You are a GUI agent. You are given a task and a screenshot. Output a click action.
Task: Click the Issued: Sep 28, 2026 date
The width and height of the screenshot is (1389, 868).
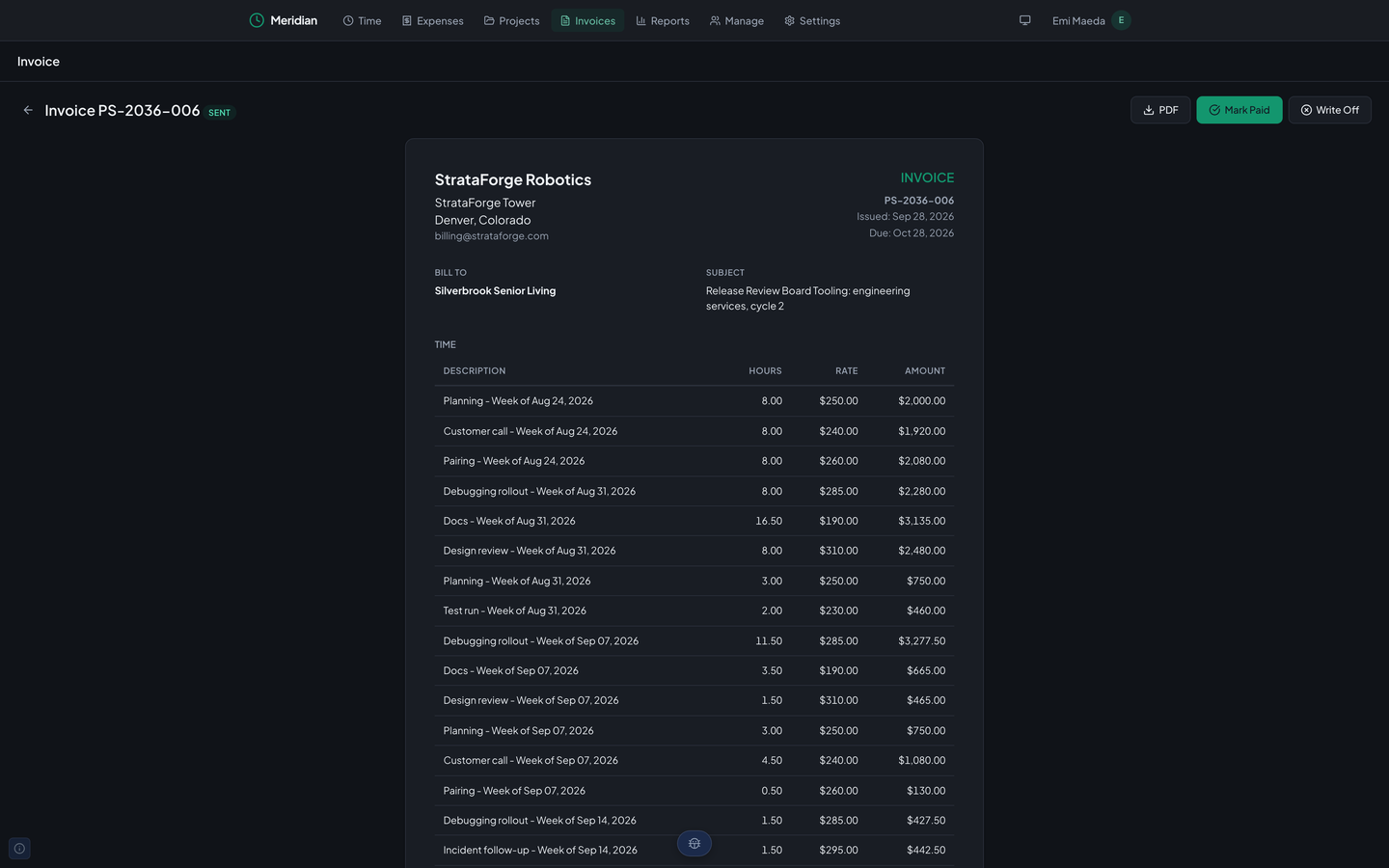pos(905,217)
